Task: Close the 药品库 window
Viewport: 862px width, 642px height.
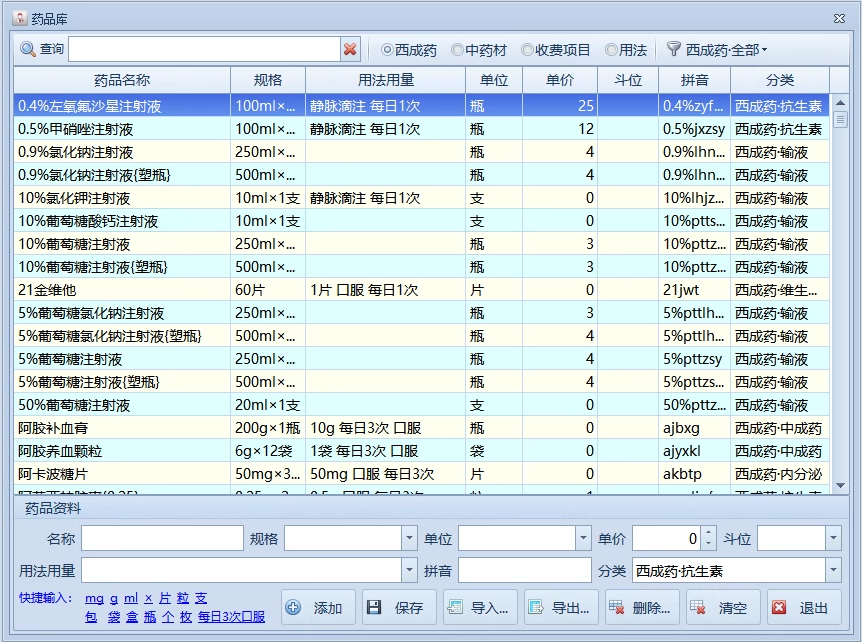Action: point(839,18)
